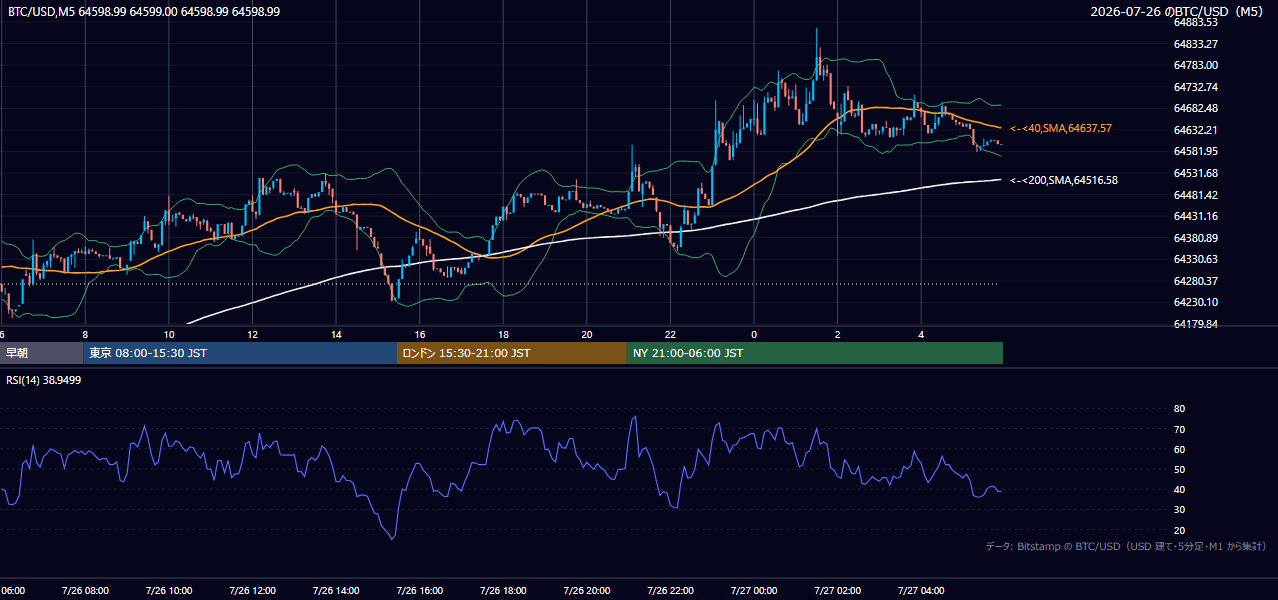Click price axis value 64883.53
This screenshot has width=1278, height=600.
click(1195, 22)
